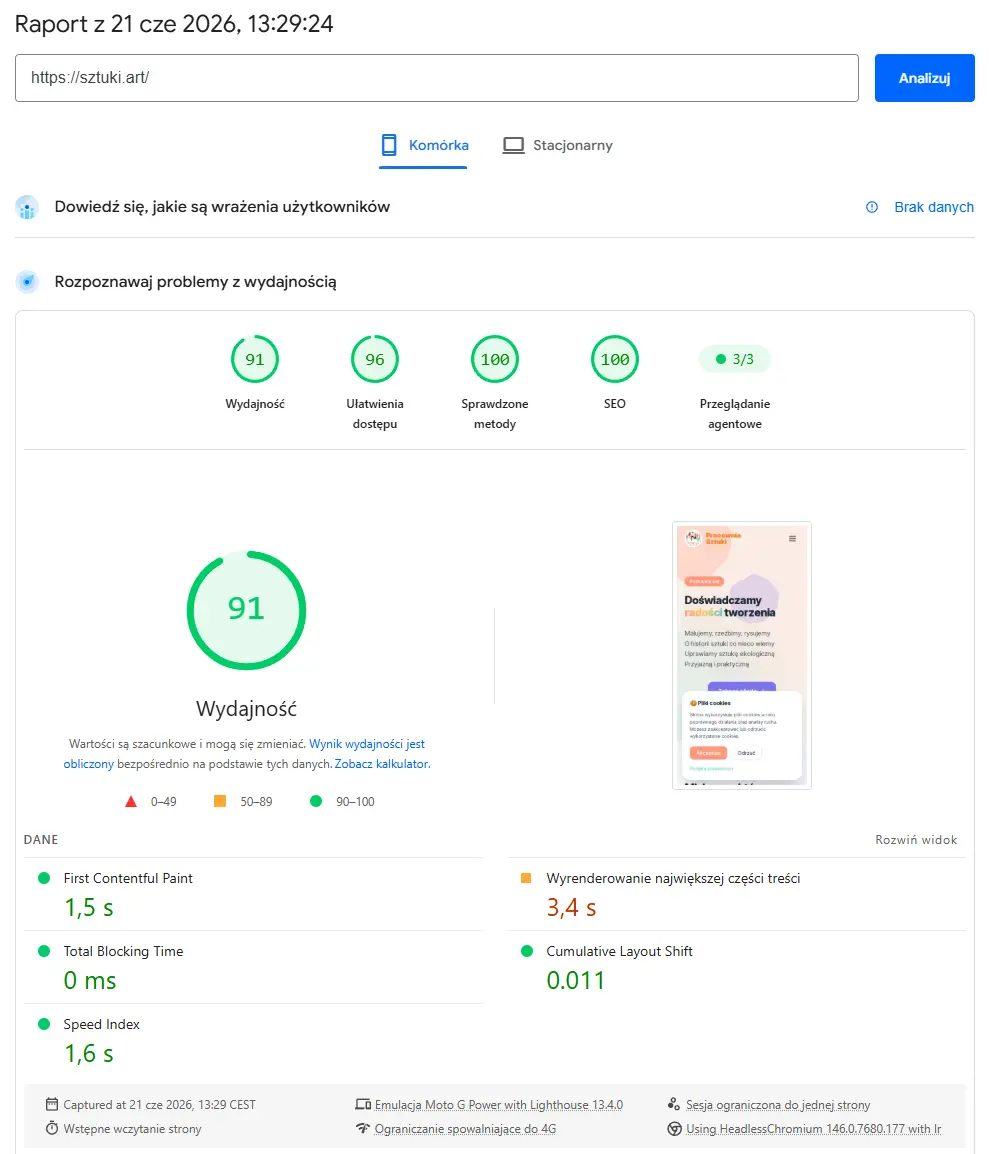The image size is (989, 1154).
Task: Click the green dot beside First Contentful Paint
Action: pyautogui.click(x=43, y=878)
